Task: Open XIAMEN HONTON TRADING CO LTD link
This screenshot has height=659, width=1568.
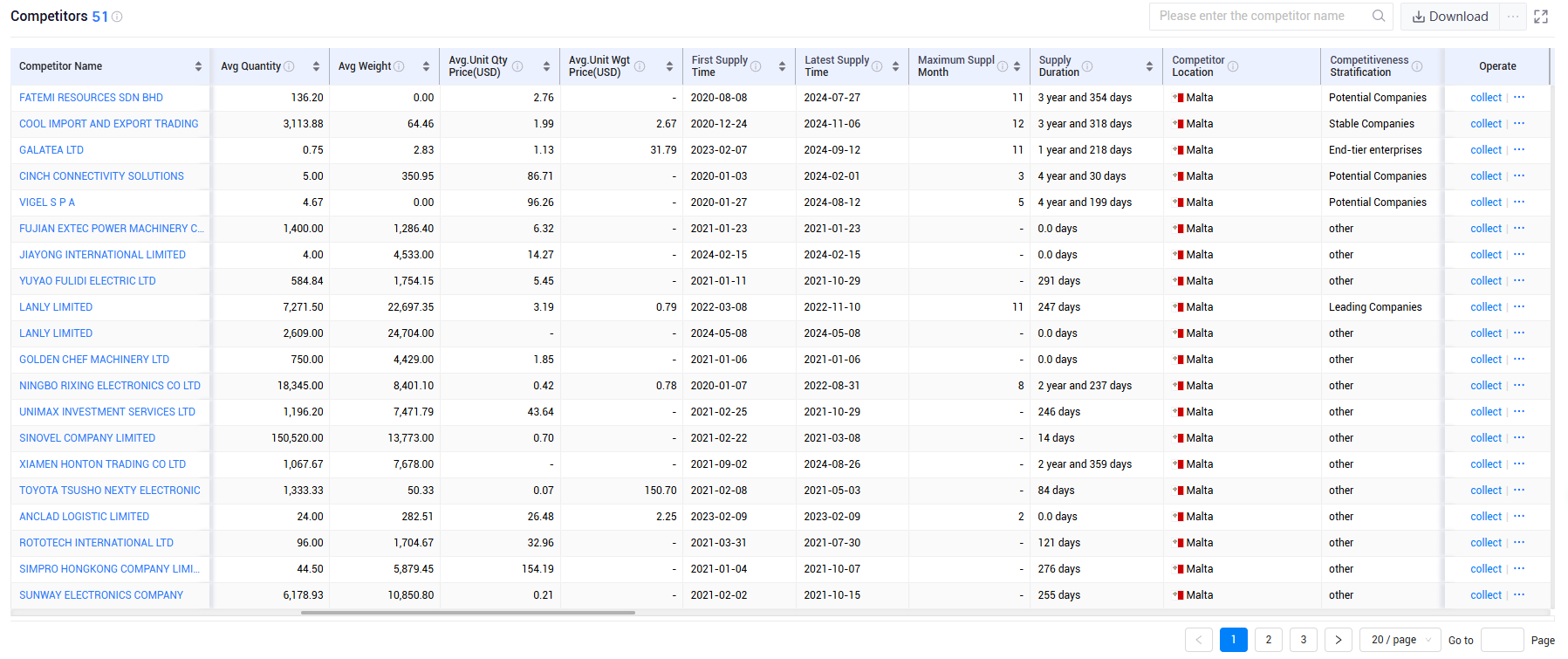Action: click(103, 464)
